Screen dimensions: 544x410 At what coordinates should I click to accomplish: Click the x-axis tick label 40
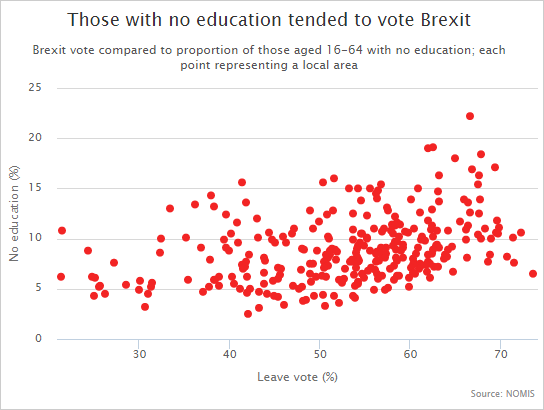229,354
